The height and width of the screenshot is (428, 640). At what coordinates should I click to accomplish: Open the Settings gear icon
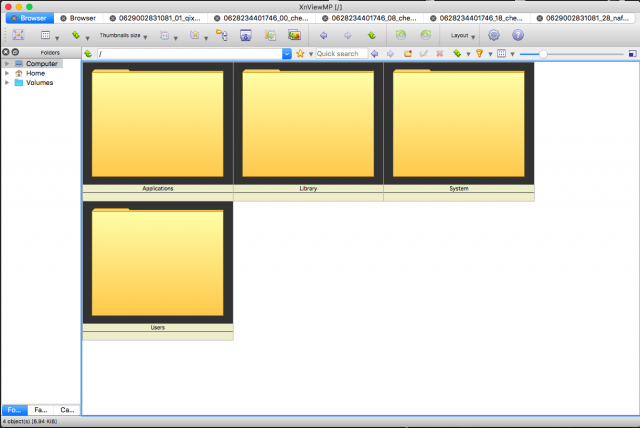[x=494, y=35]
